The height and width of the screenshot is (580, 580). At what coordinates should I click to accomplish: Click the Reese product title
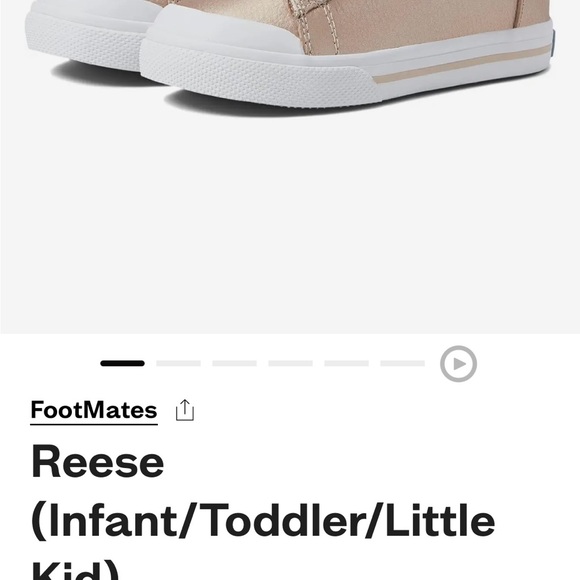coord(98,462)
